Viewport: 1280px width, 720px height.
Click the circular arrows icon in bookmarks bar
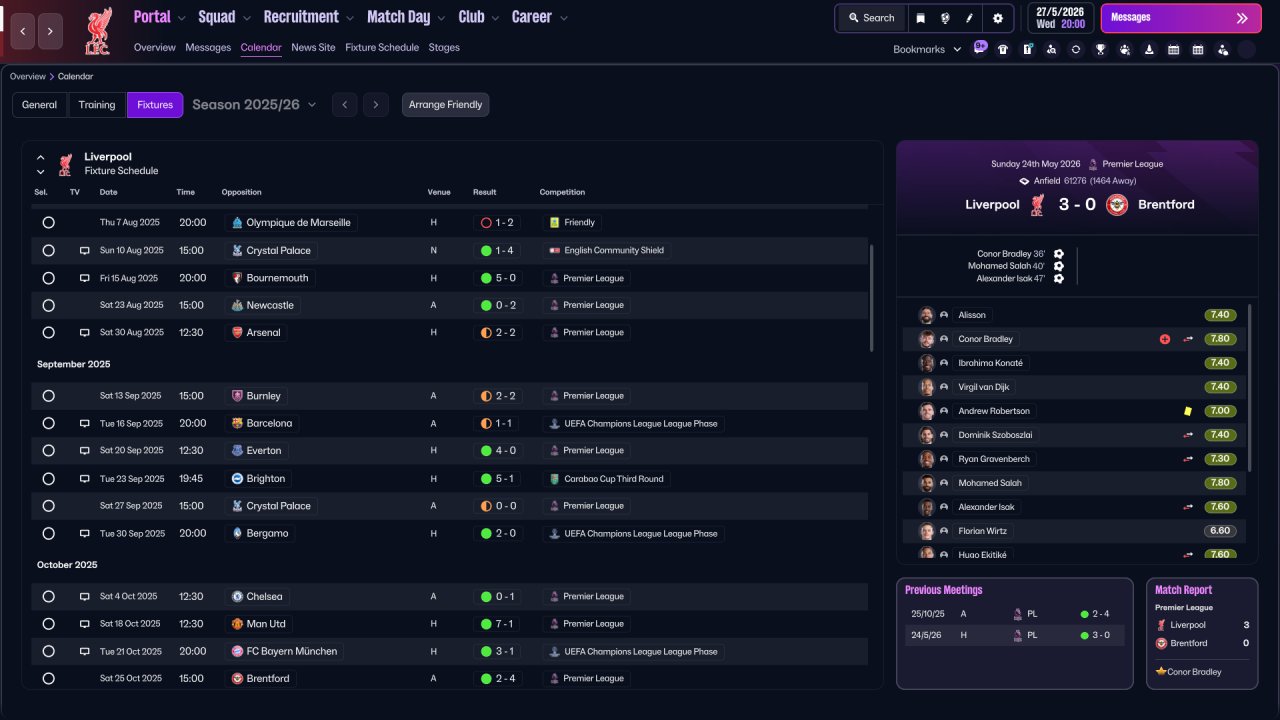[x=1076, y=49]
